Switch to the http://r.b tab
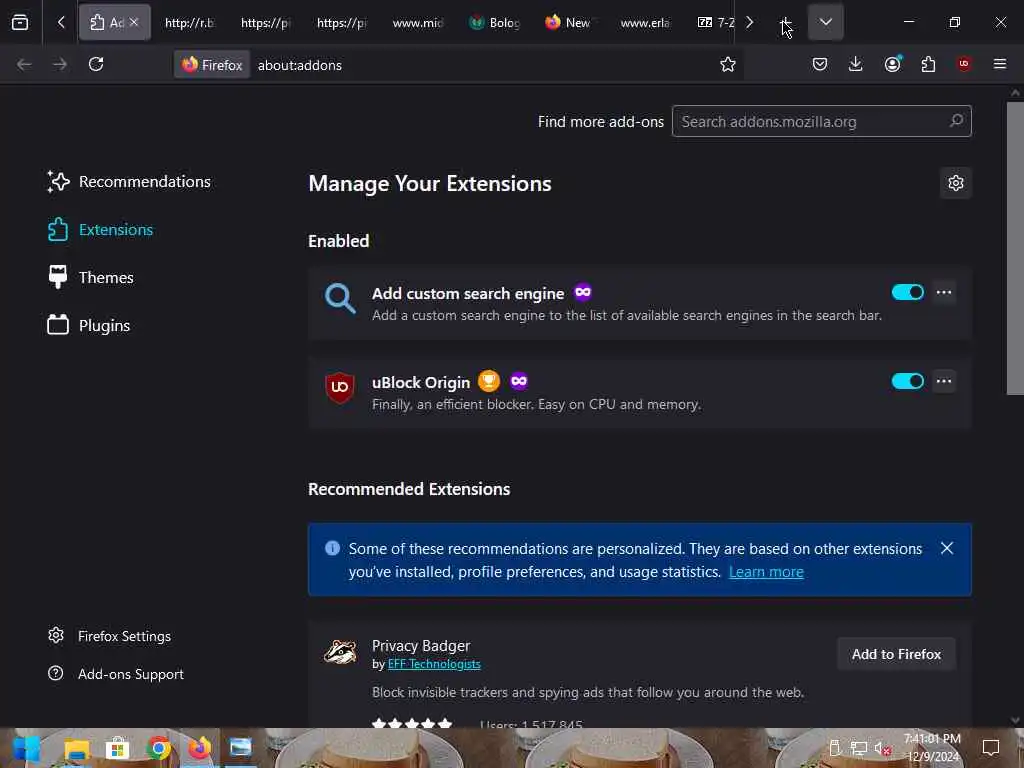This screenshot has width=1024, height=768. point(189,22)
